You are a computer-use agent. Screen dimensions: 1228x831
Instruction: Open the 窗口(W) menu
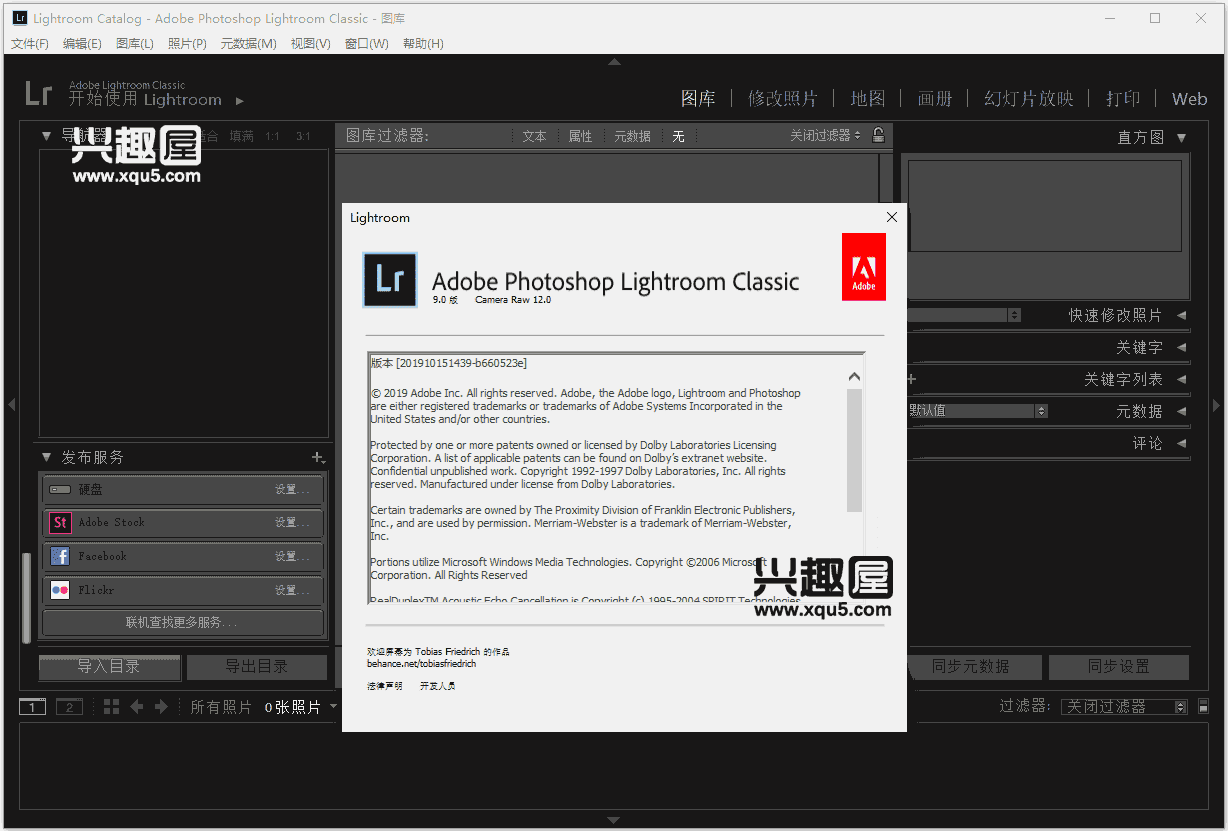coord(367,44)
